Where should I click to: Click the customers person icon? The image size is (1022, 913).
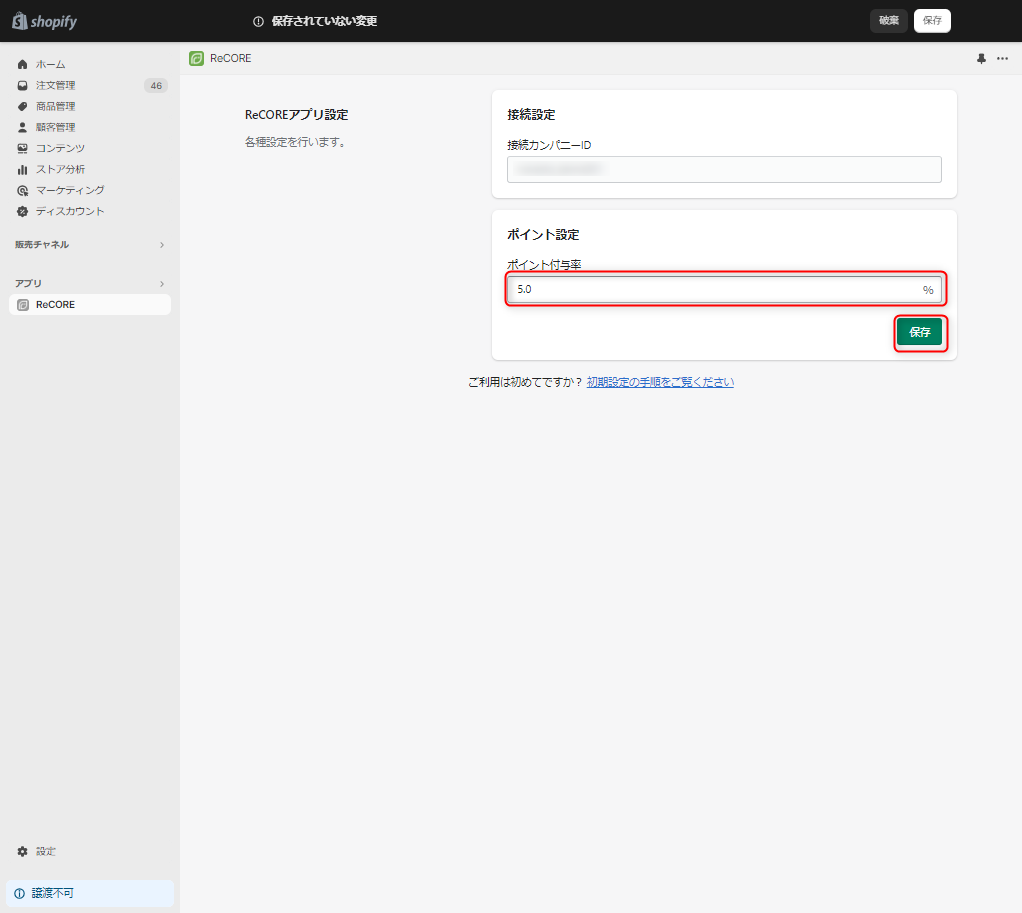click(x=23, y=127)
